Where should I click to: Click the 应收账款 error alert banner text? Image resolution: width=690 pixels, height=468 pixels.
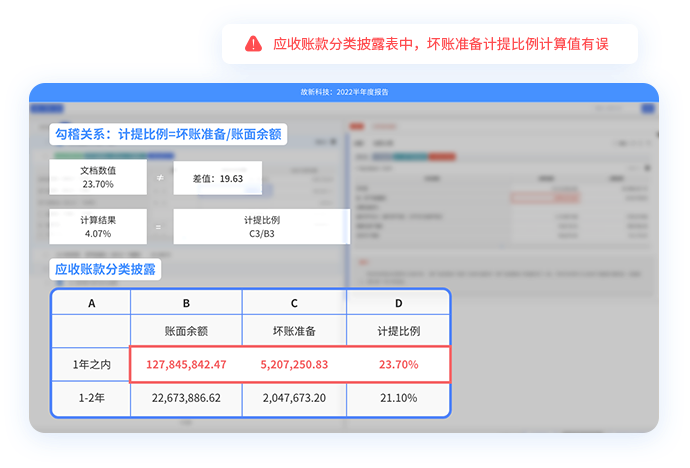tap(440, 44)
